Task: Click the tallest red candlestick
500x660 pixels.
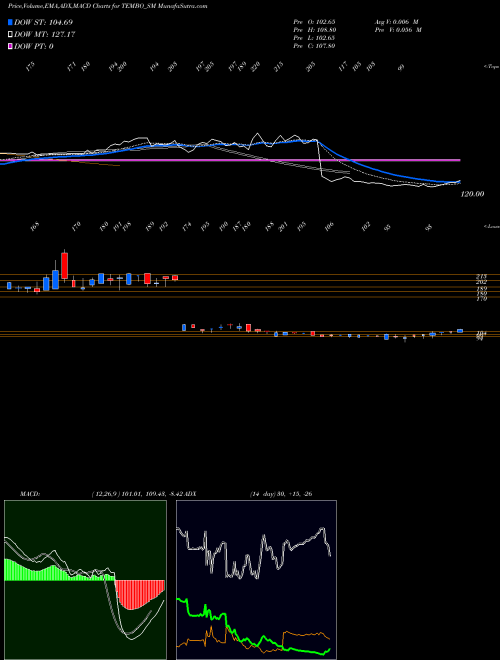Action: (x=64, y=265)
